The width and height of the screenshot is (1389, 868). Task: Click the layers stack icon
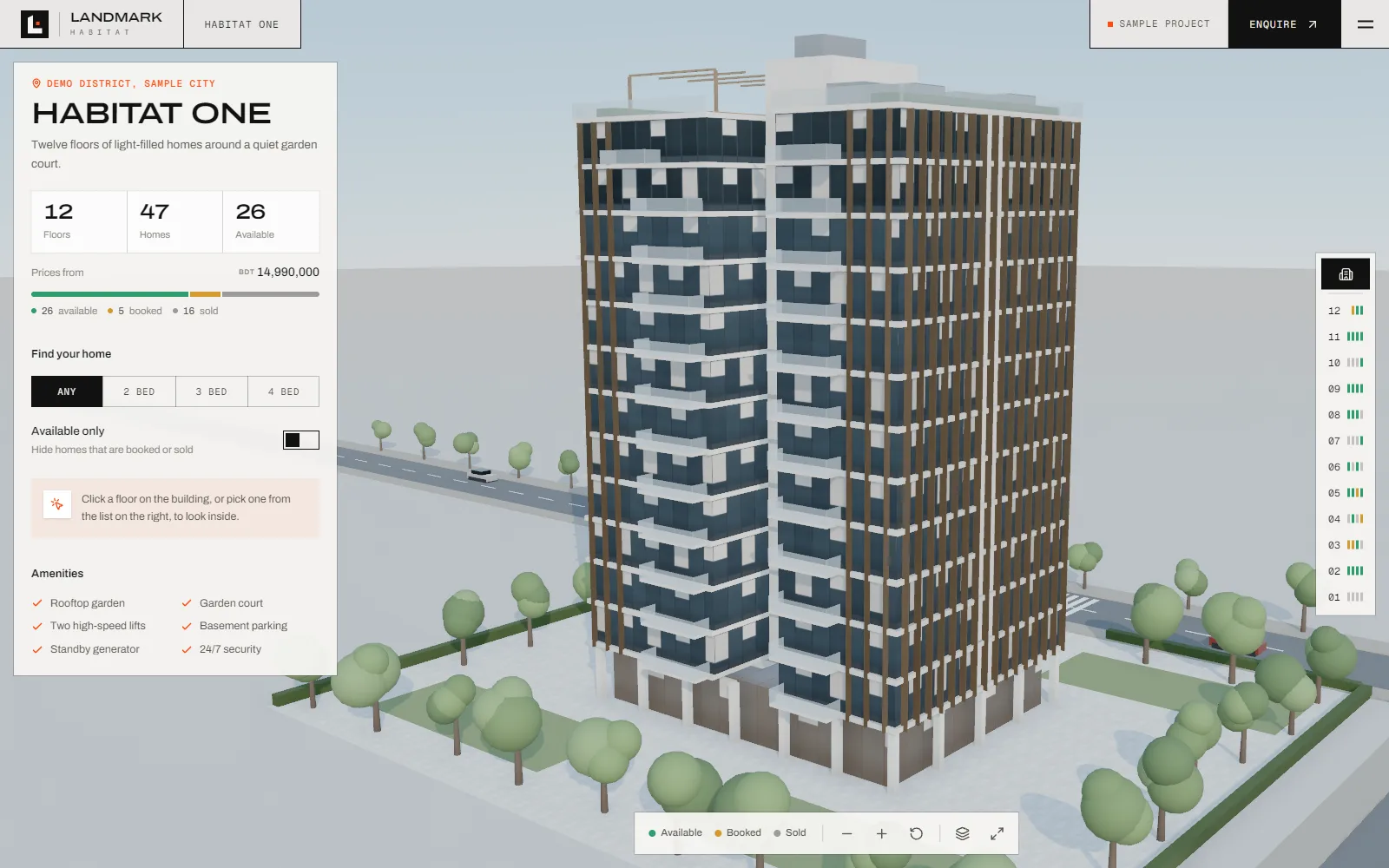(x=962, y=833)
